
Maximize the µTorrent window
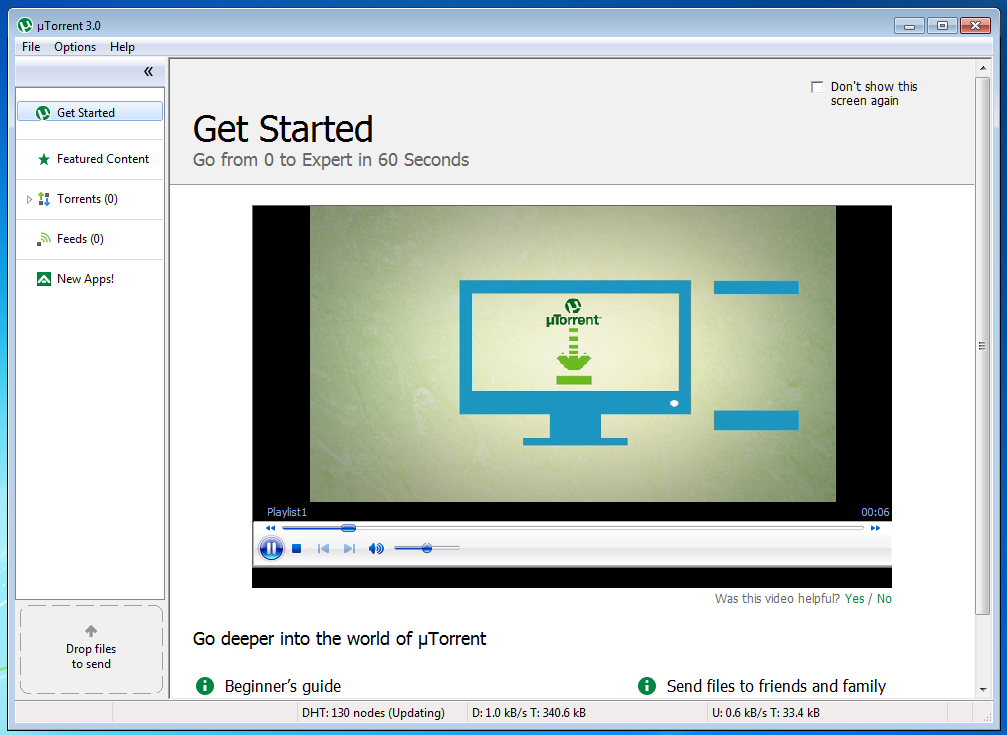point(942,26)
